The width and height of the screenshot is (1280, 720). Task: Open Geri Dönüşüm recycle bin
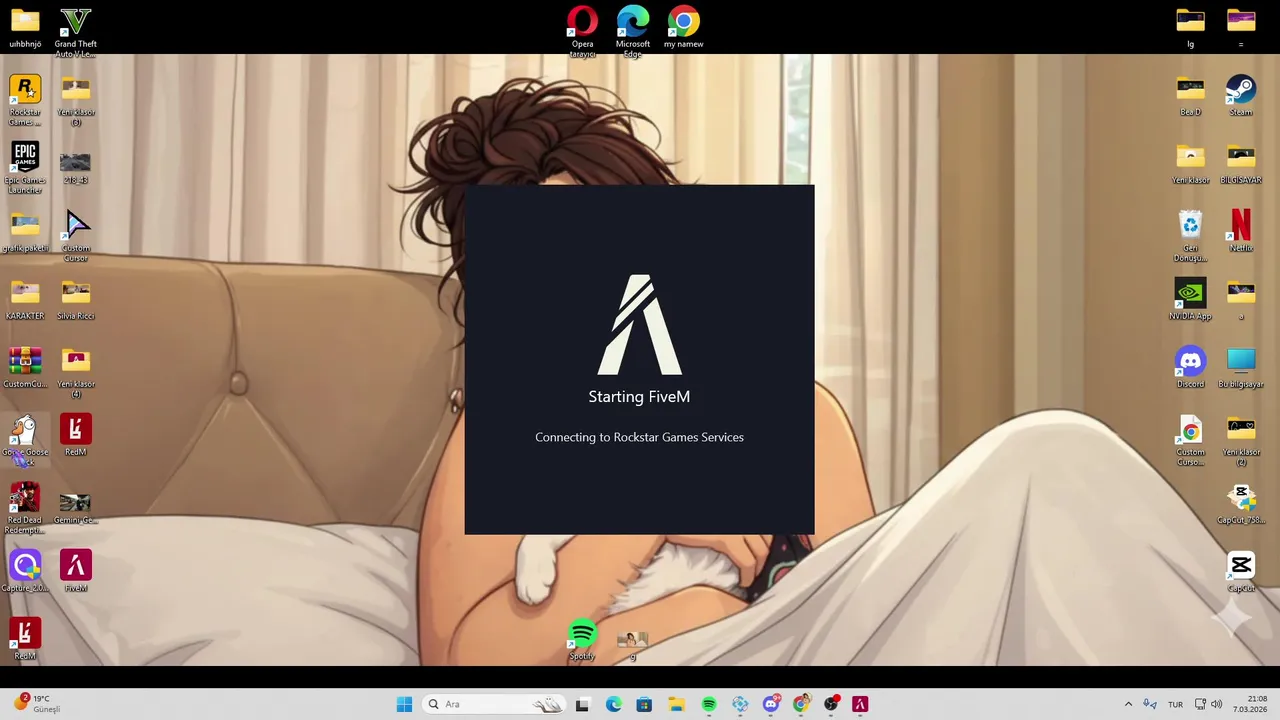[x=1190, y=236]
